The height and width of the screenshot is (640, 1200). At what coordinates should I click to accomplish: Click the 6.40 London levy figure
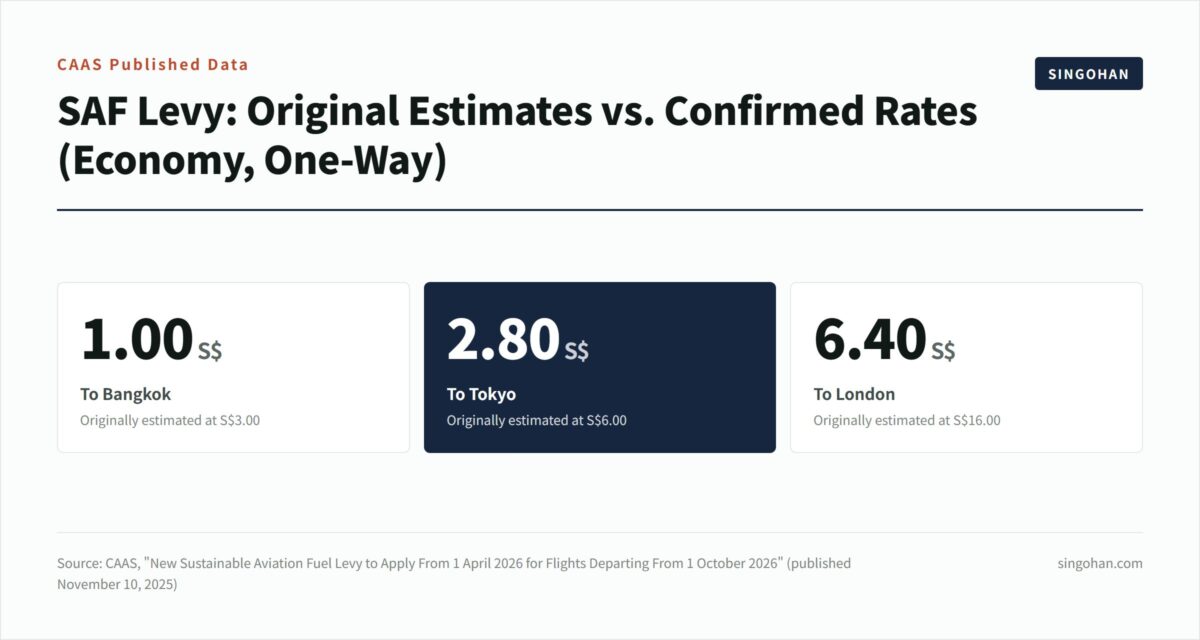(870, 339)
